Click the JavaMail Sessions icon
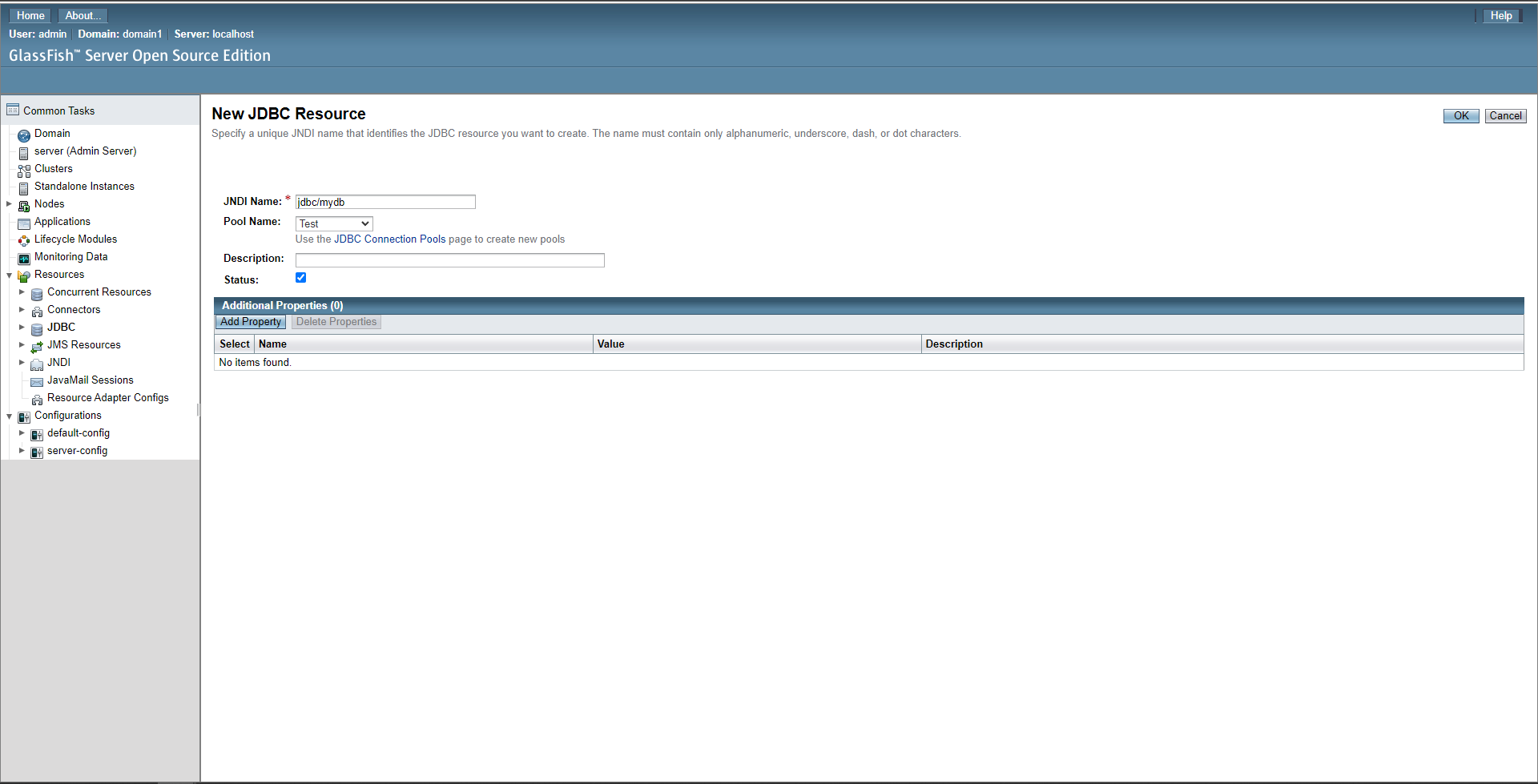The image size is (1538, 784). point(37,380)
